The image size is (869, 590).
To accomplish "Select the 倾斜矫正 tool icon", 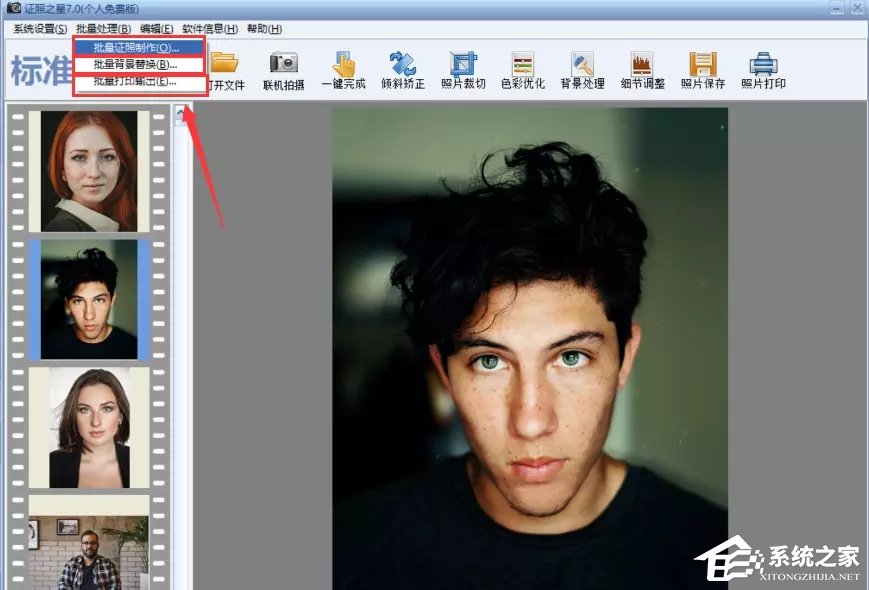I will 403,64.
